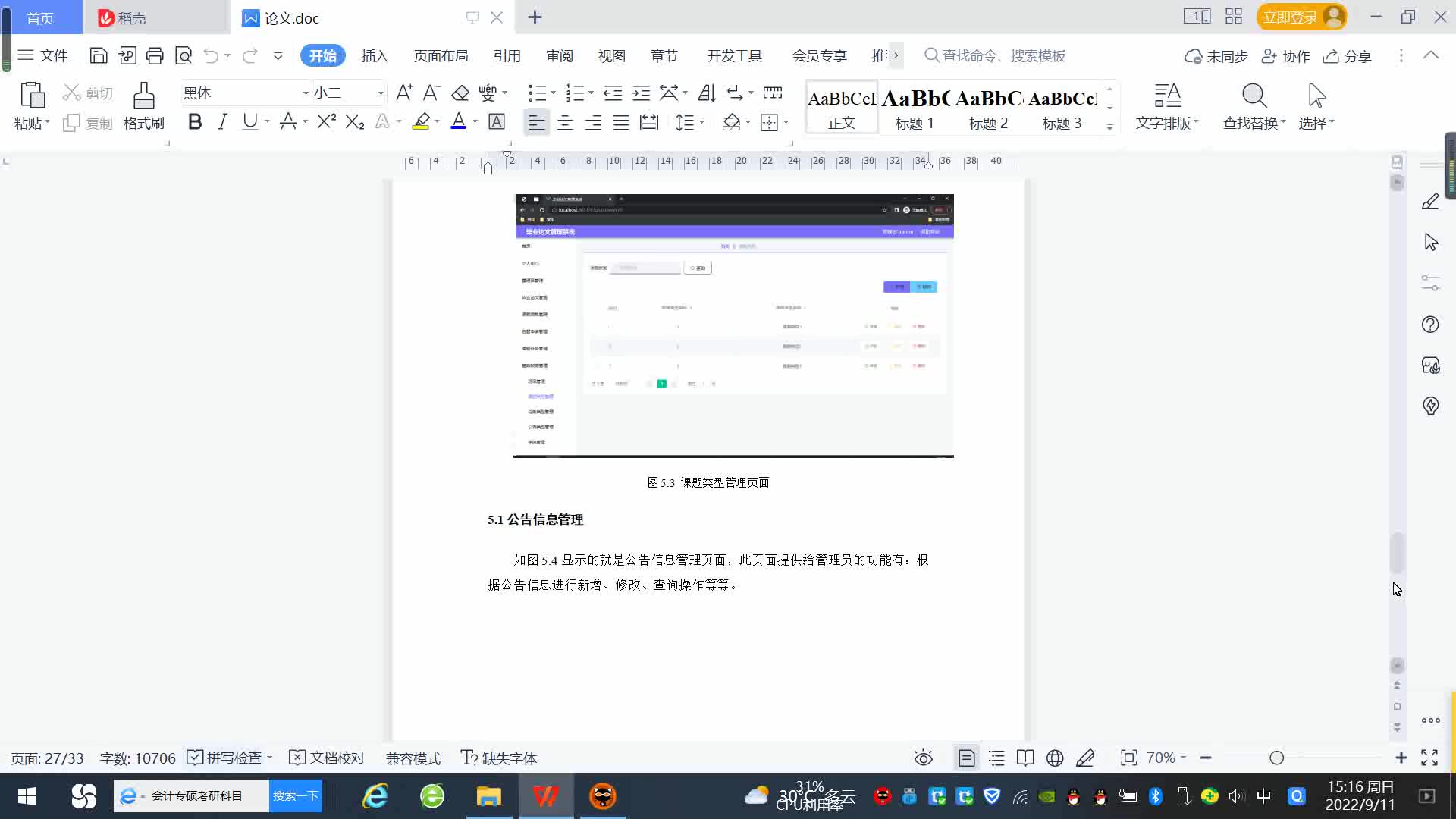This screenshot has height=819, width=1456.
Task: Decrease font size with the A- icon
Action: [431, 93]
